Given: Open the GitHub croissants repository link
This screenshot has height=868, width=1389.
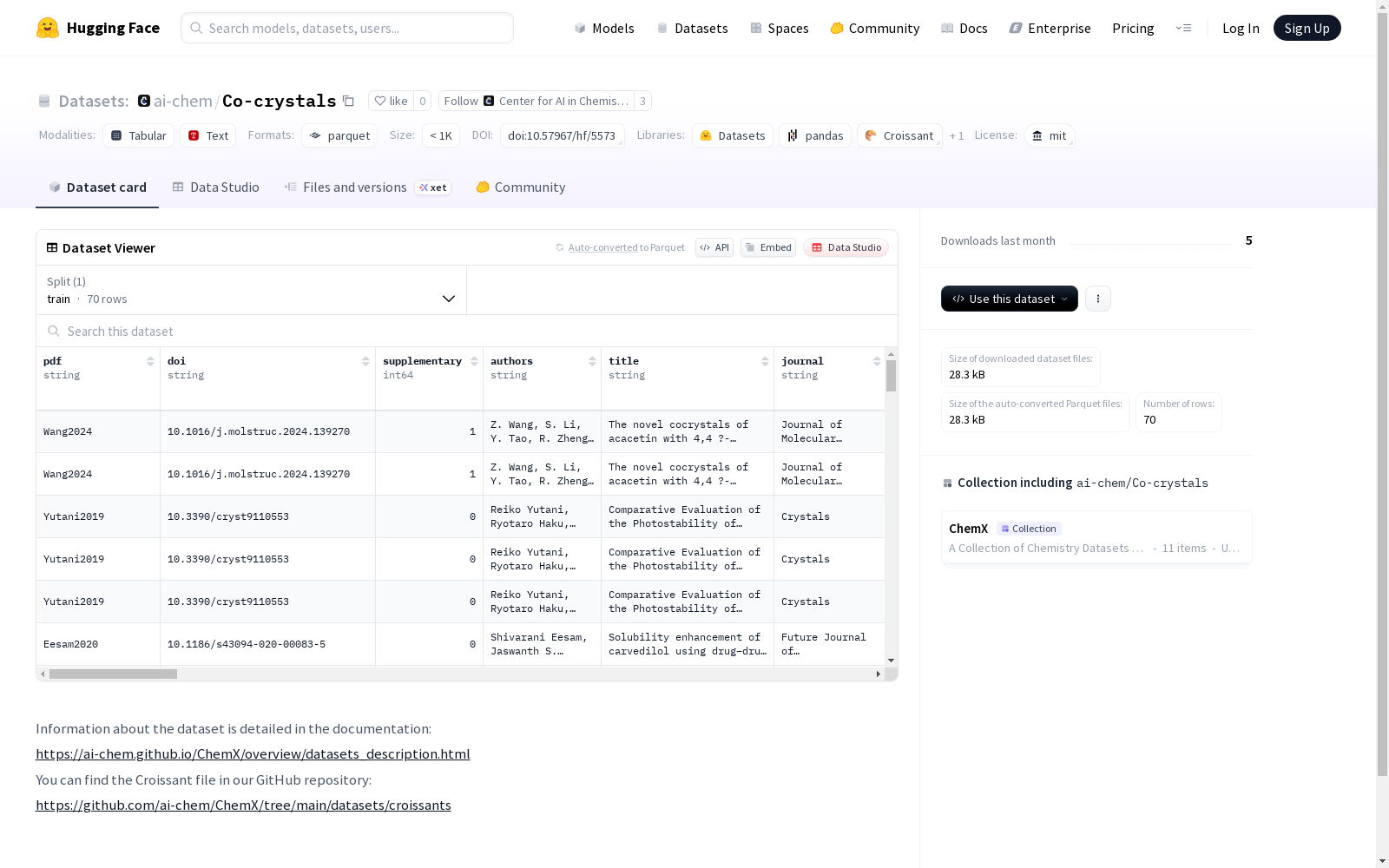Looking at the screenshot, I should click(243, 805).
